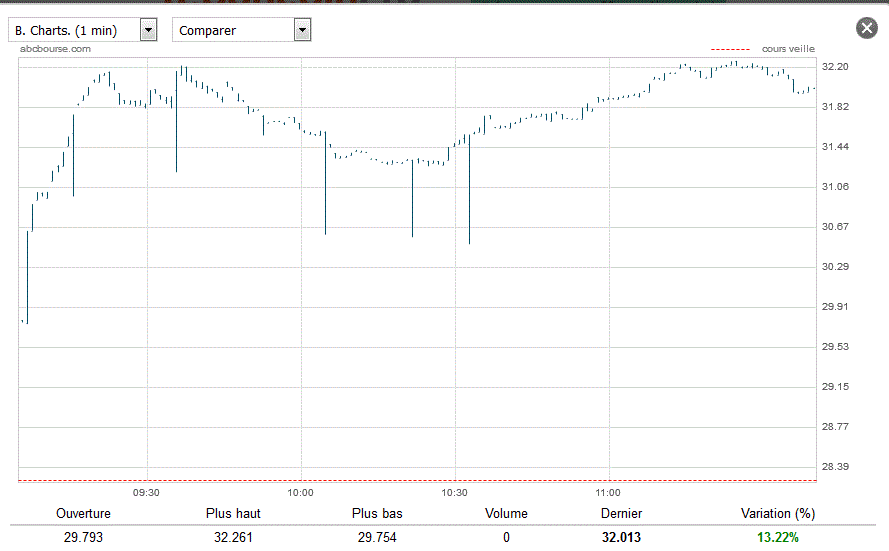Click the 28.77 price axis label
889x551 pixels.
tap(835, 427)
